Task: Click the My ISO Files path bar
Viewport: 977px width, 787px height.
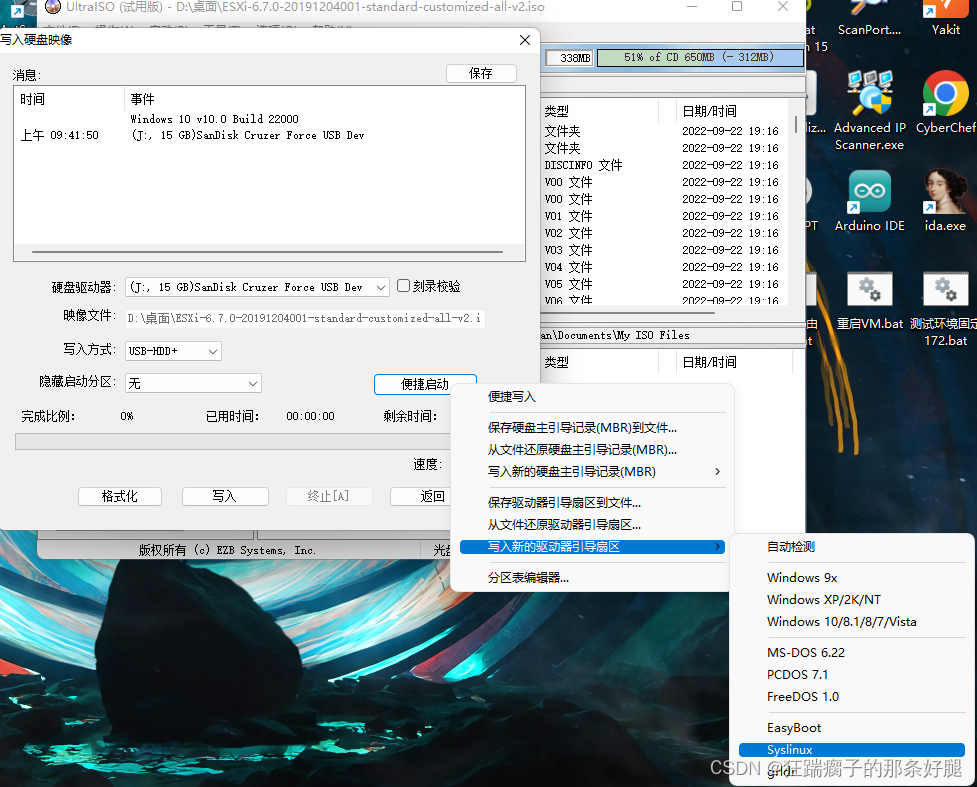Action: coord(672,335)
